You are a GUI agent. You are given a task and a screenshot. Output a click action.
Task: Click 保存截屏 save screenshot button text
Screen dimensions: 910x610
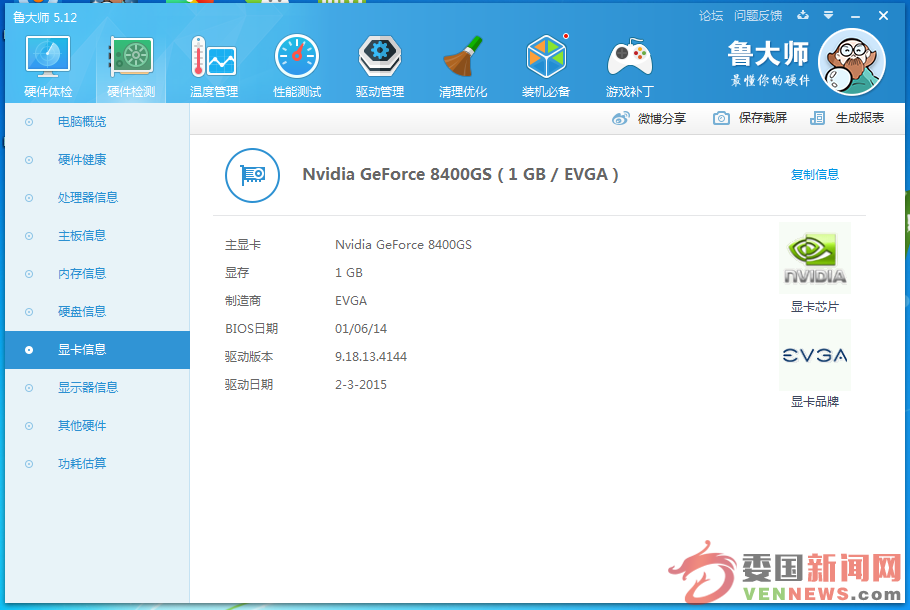(x=763, y=118)
